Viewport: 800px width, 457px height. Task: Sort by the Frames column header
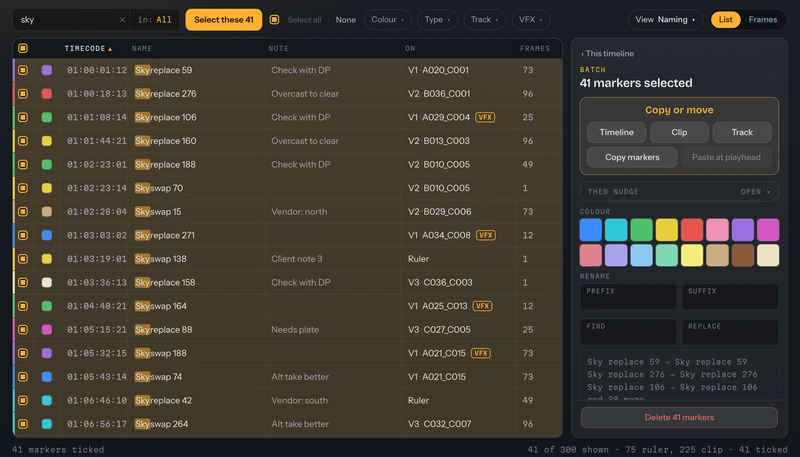(x=535, y=48)
